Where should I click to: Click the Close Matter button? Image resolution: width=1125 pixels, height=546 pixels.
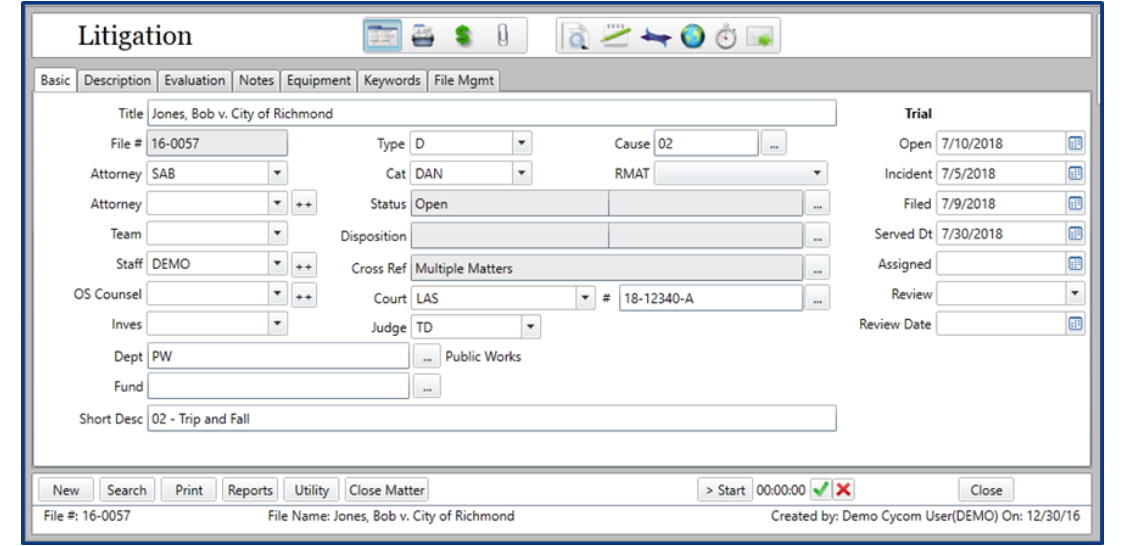(387, 490)
